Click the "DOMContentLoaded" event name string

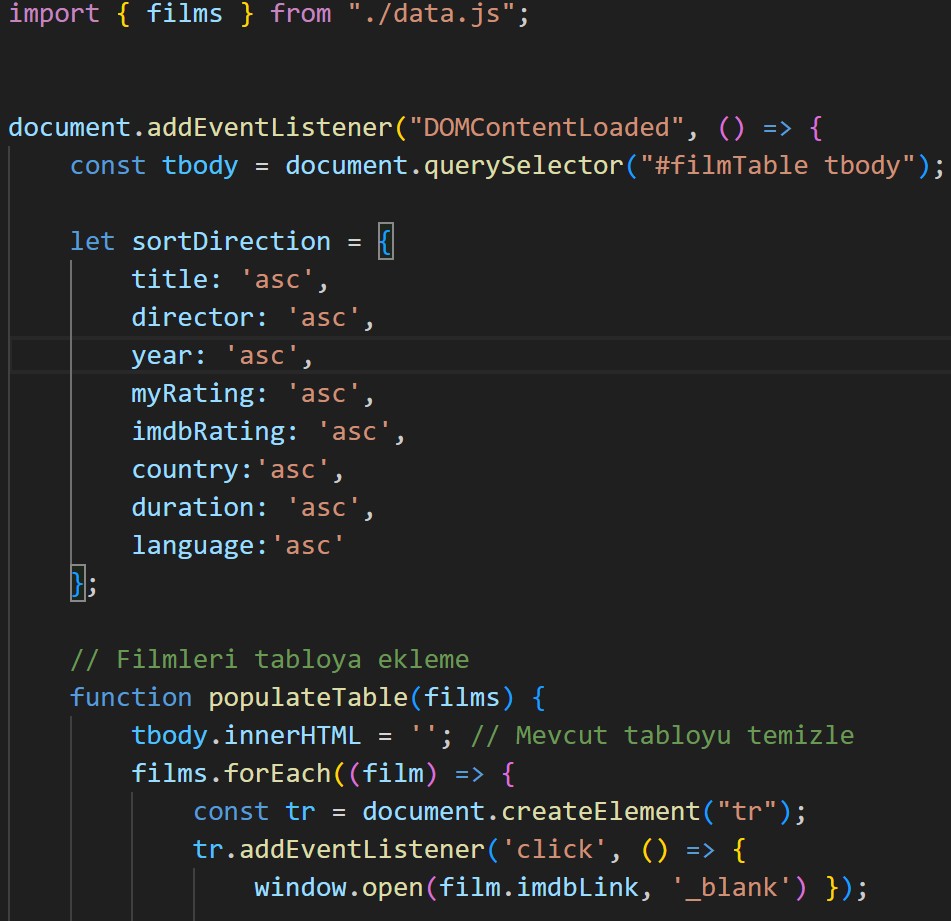click(546, 128)
